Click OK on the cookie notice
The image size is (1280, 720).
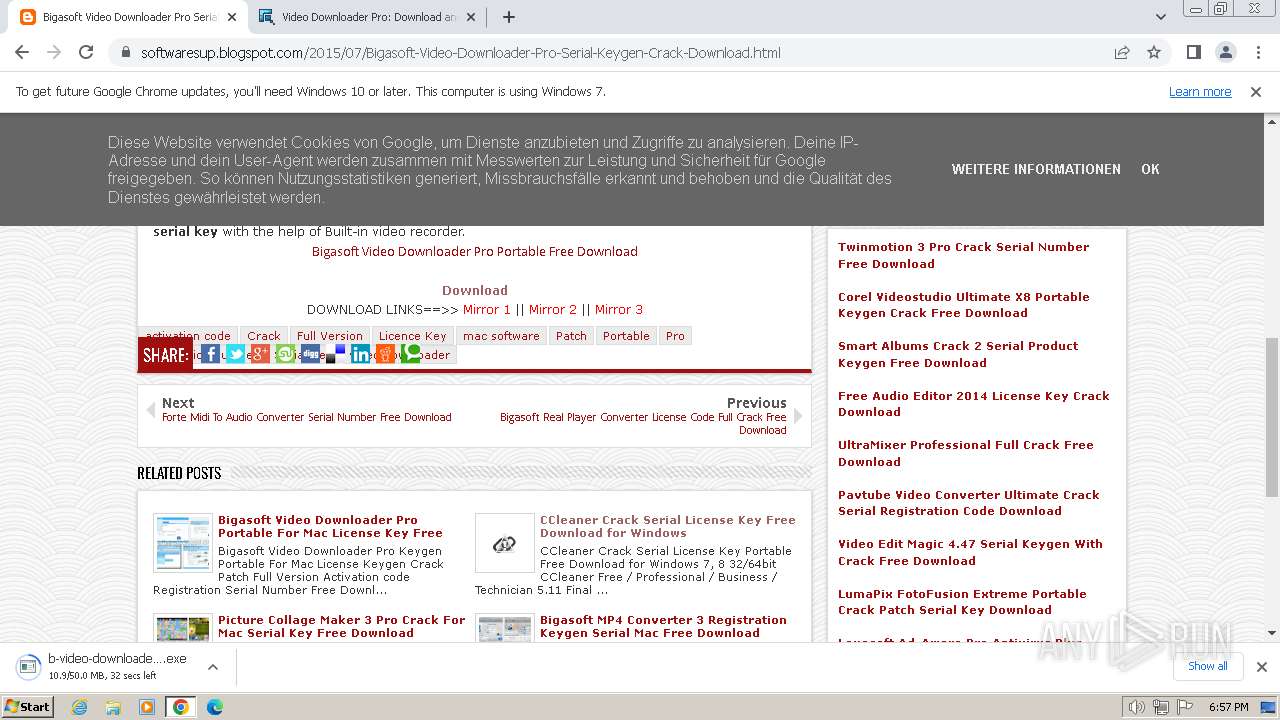[1150, 169]
